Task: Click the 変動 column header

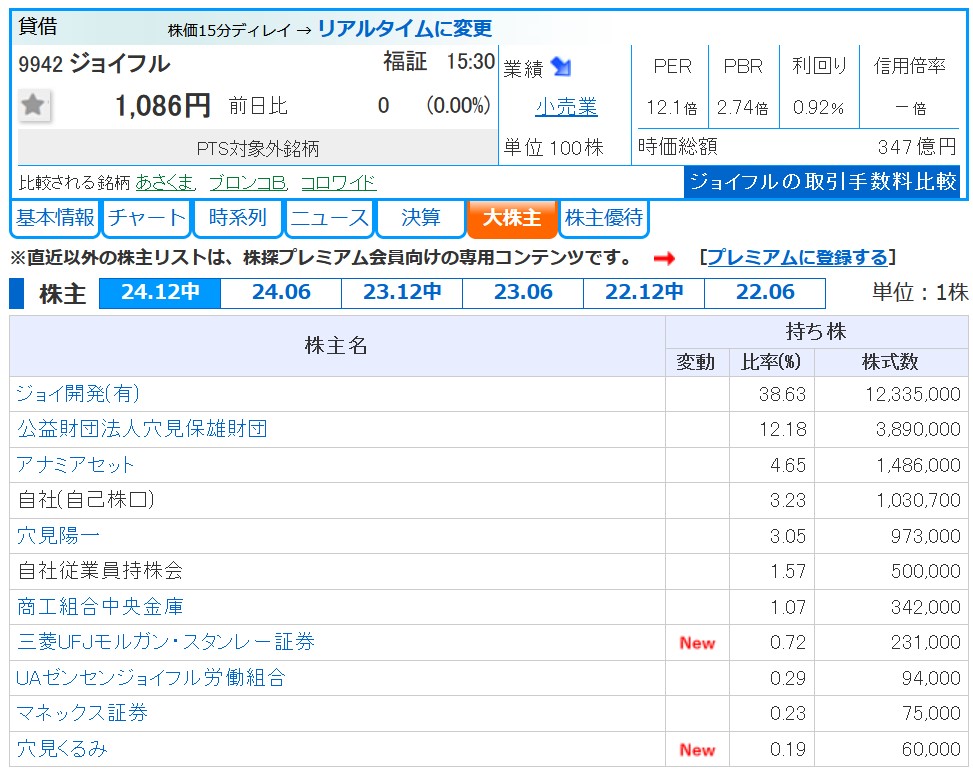Action: point(696,362)
